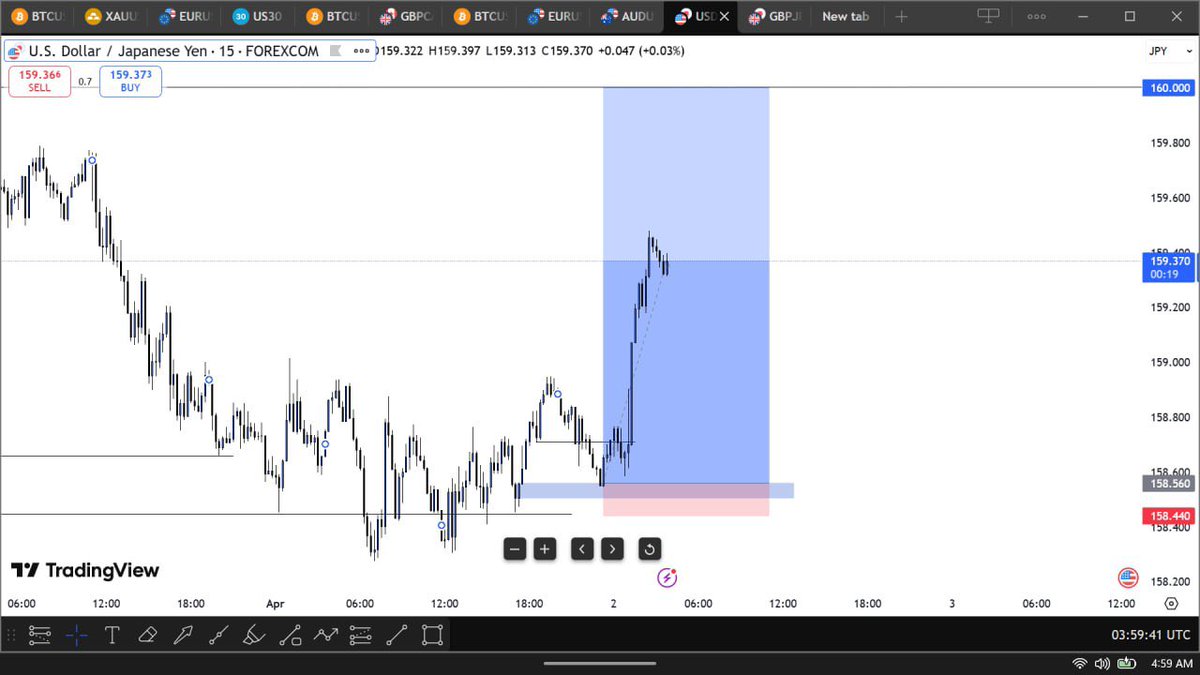This screenshot has width=1200, height=675.
Task: Switch to the GBPC tab
Action: coord(404,16)
